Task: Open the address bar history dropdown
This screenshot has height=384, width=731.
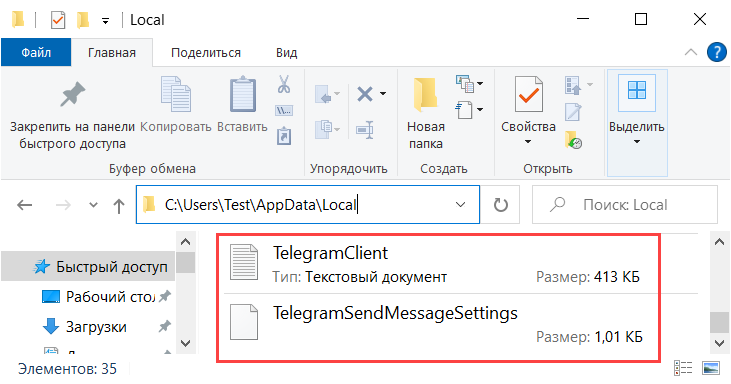Action: pyautogui.click(x=460, y=205)
